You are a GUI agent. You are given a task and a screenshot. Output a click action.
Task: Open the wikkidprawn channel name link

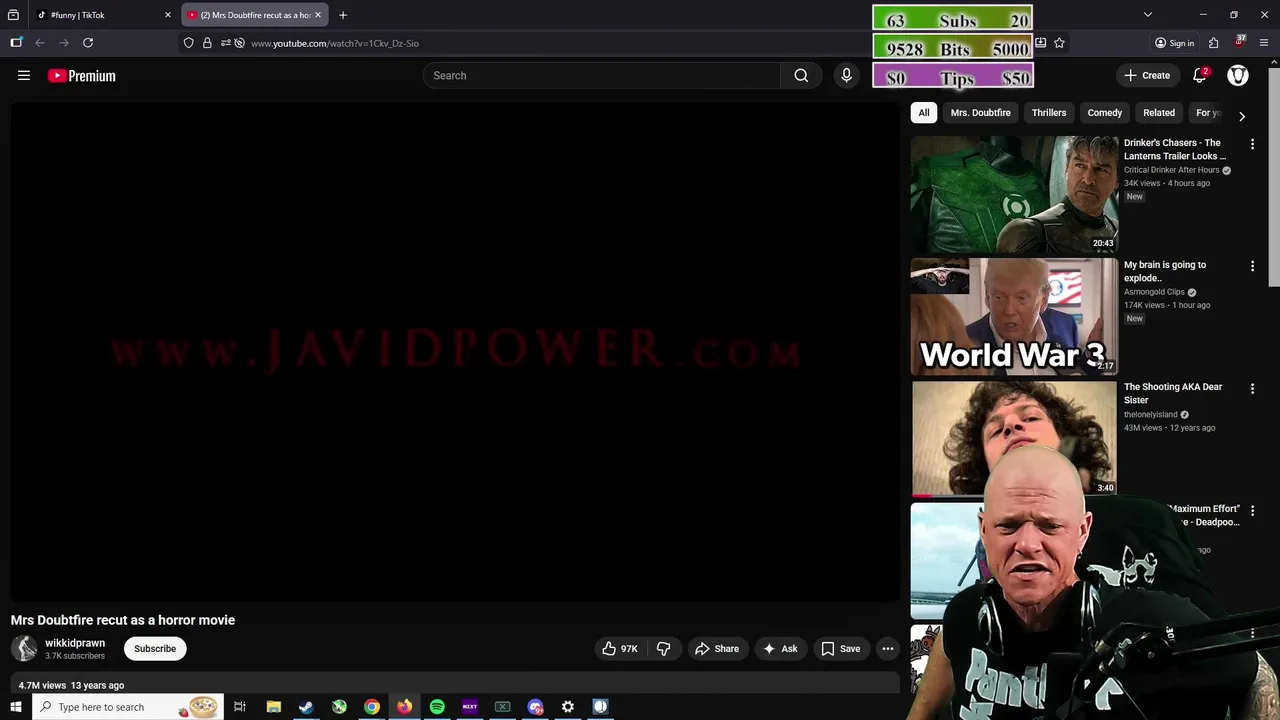tap(75, 643)
